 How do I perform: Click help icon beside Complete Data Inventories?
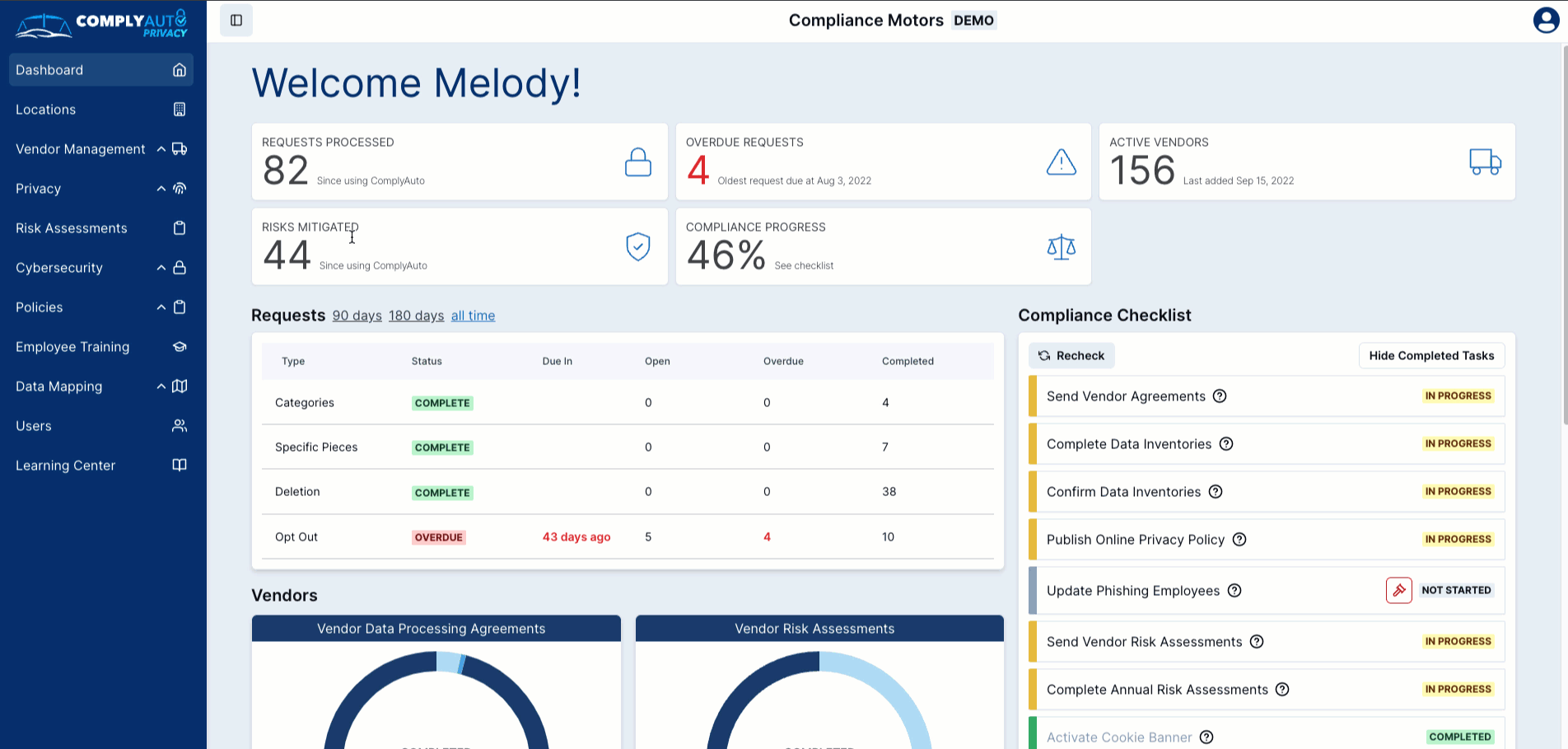coord(1226,444)
